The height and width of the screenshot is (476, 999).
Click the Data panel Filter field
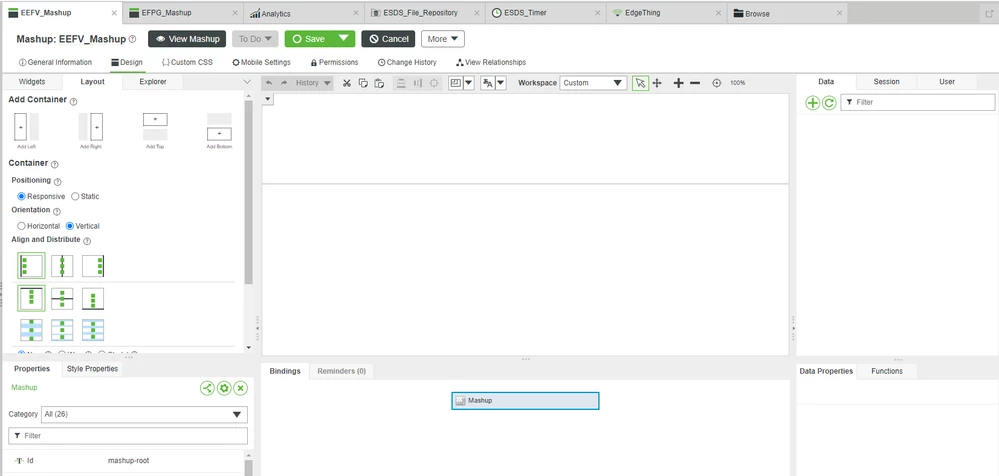tap(917, 102)
